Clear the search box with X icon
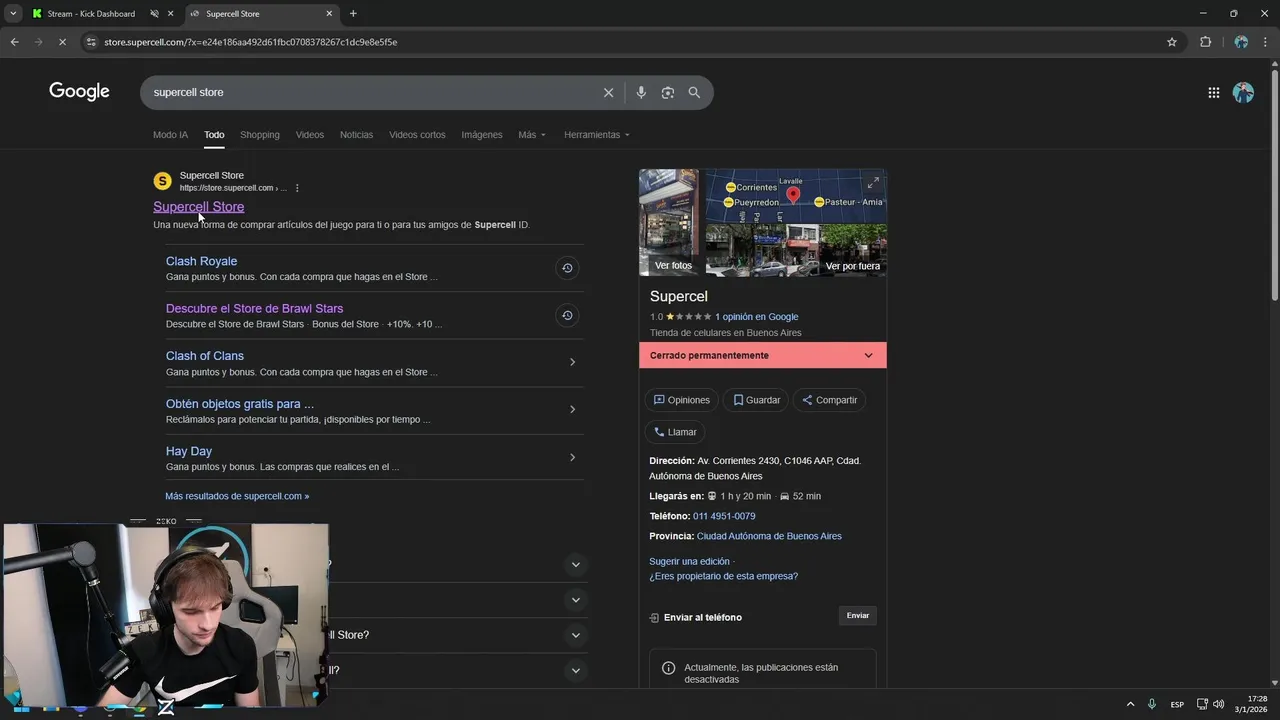Viewport: 1280px width, 720px height. [608, 92]
